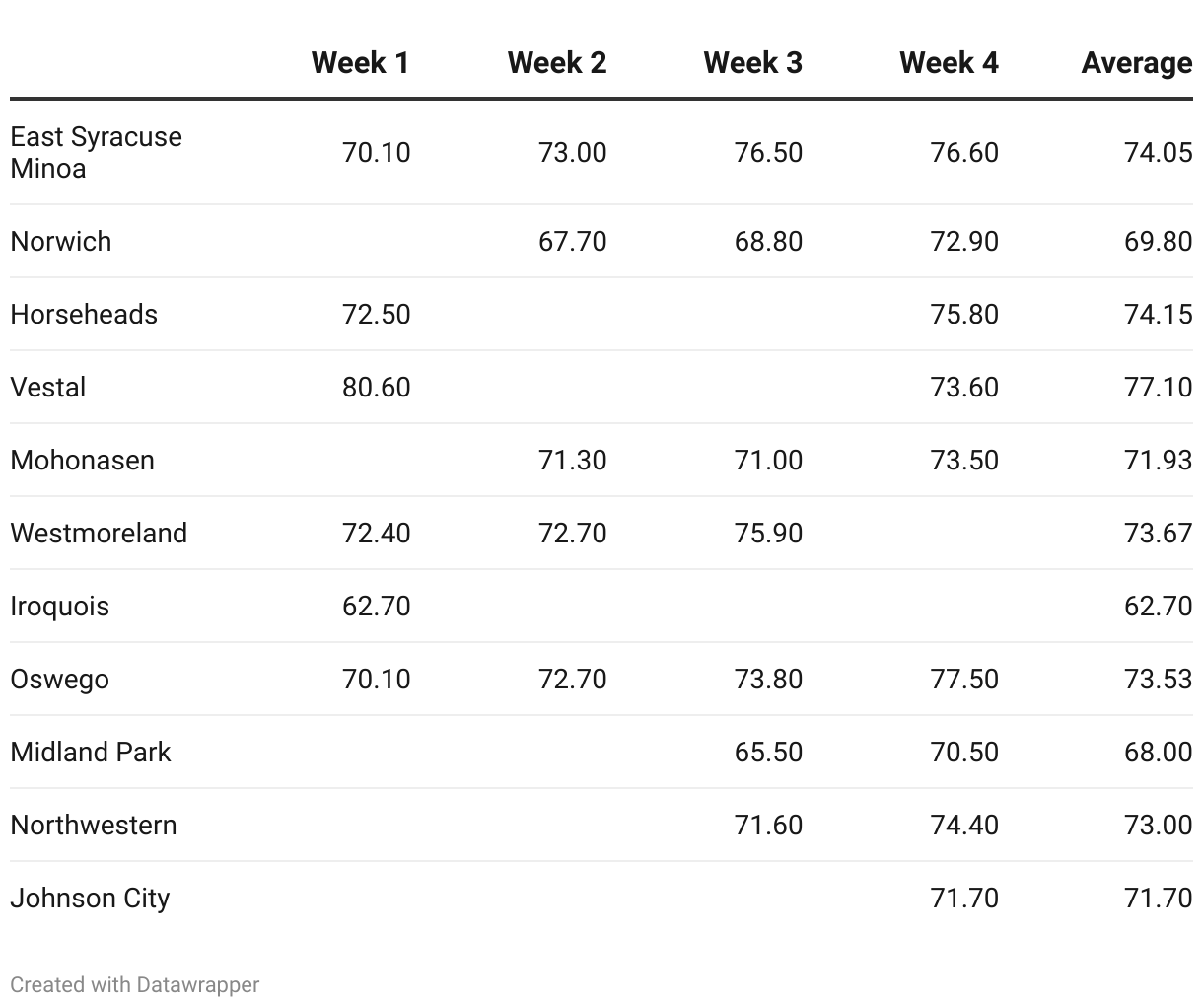Select the Mohonasen row label
Viewport: 1203px width, 1008px height.
click(x=83, y=460)
